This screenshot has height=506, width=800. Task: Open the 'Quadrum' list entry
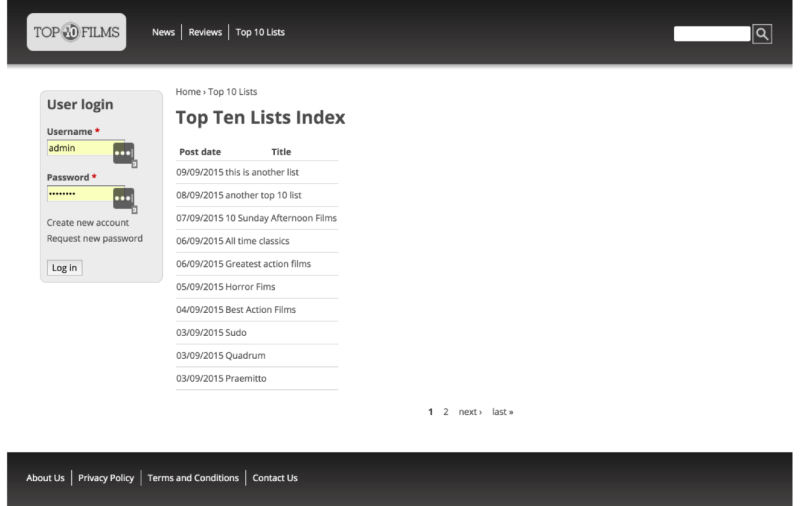click(x=245, y=356)
